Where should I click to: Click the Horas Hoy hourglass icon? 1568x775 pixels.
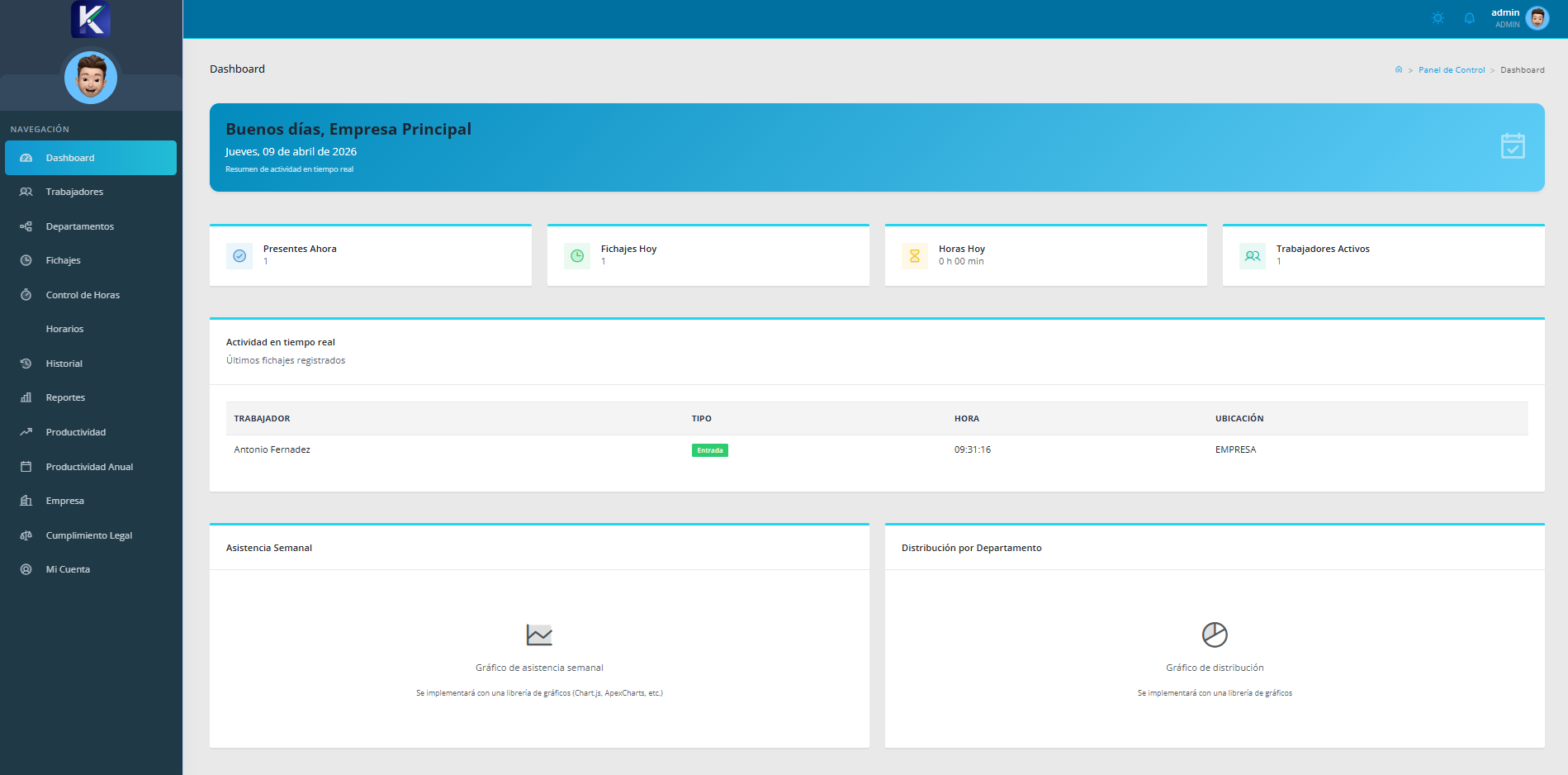(x=915, y=256)
